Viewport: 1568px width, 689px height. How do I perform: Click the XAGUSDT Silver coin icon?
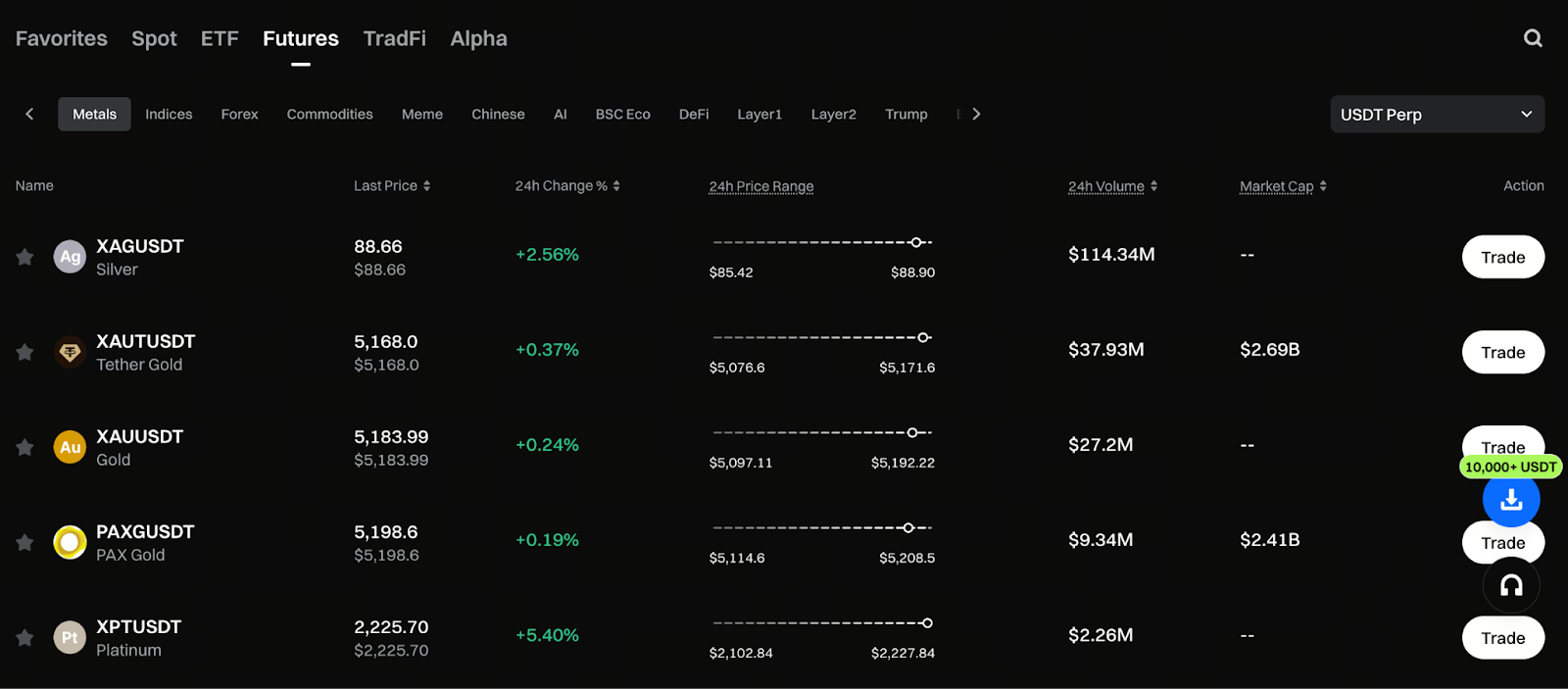coord(70,257)
